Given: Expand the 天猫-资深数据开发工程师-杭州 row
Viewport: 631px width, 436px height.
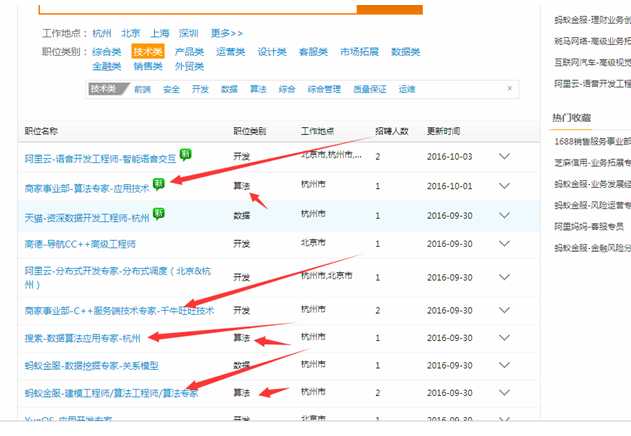Looking at the screenshot, I should click(x=504, y=216).
